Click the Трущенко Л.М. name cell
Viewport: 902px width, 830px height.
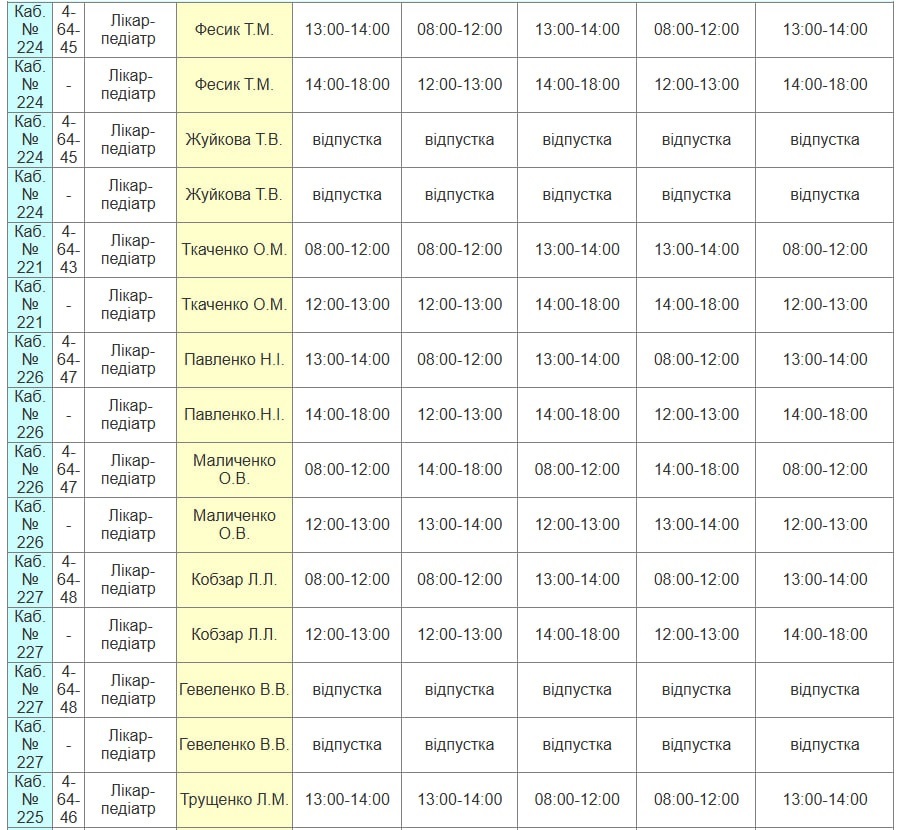(x=234, y=799)
